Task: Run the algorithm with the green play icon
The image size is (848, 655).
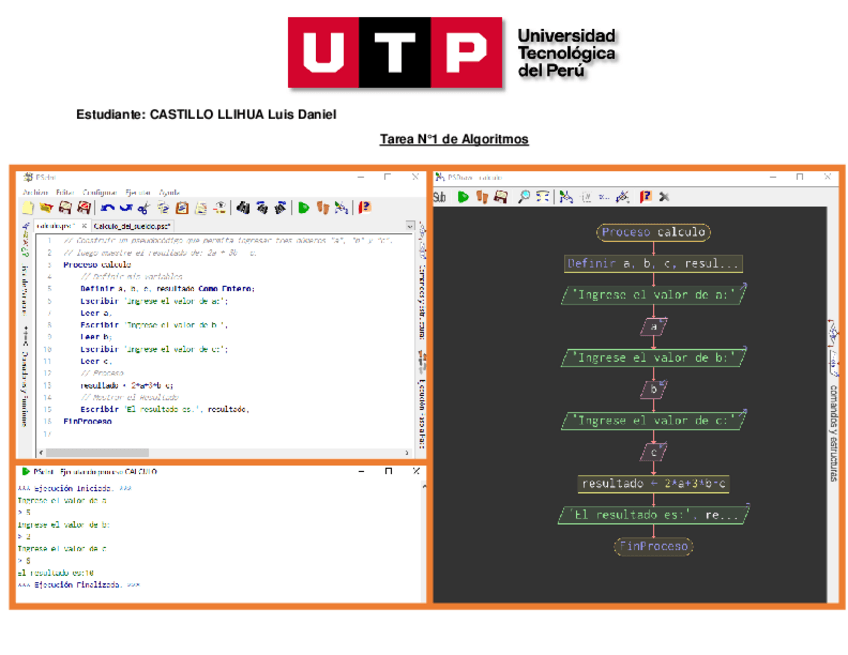Action: coord(304,208)
